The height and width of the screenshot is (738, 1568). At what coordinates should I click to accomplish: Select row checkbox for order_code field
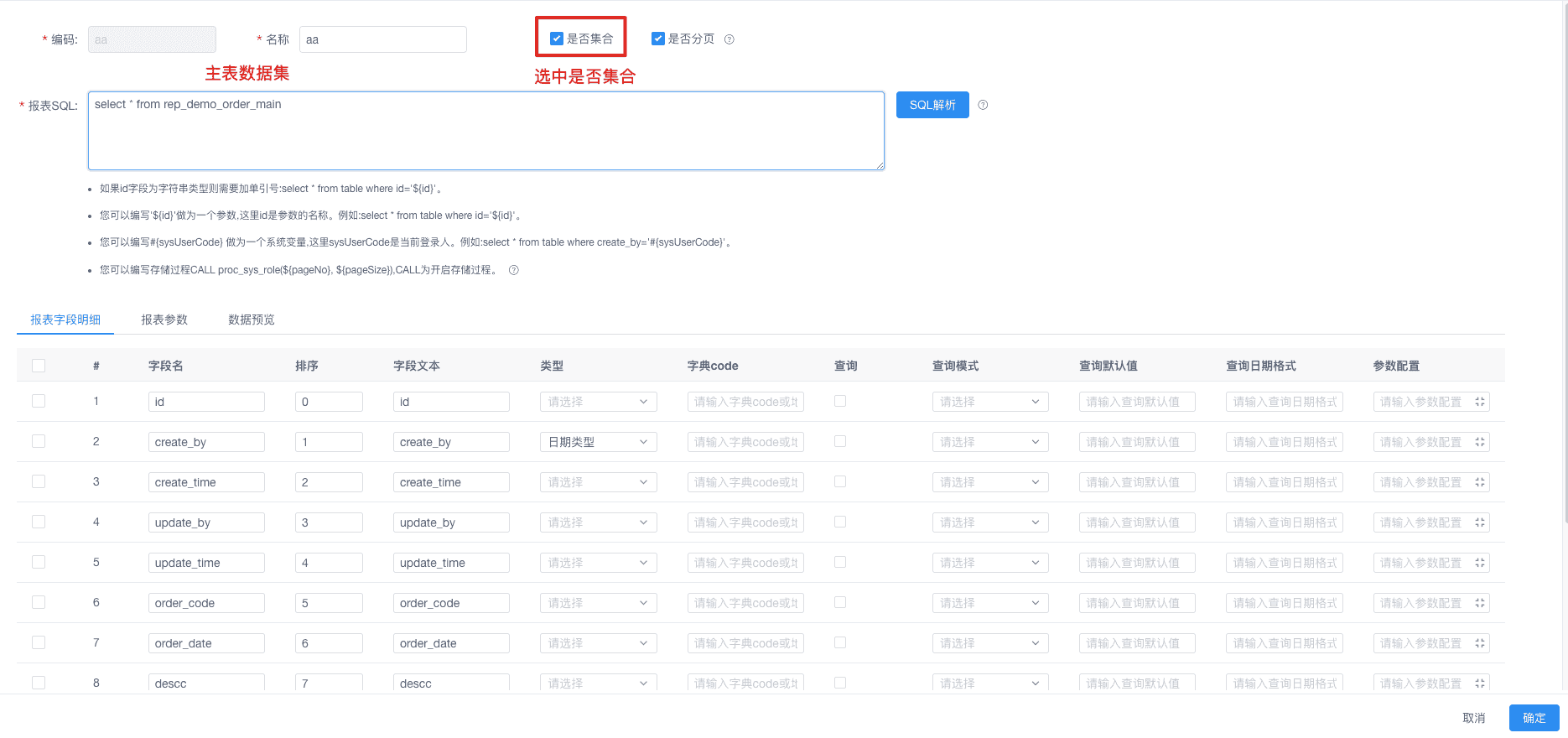(x=39, y=602)
